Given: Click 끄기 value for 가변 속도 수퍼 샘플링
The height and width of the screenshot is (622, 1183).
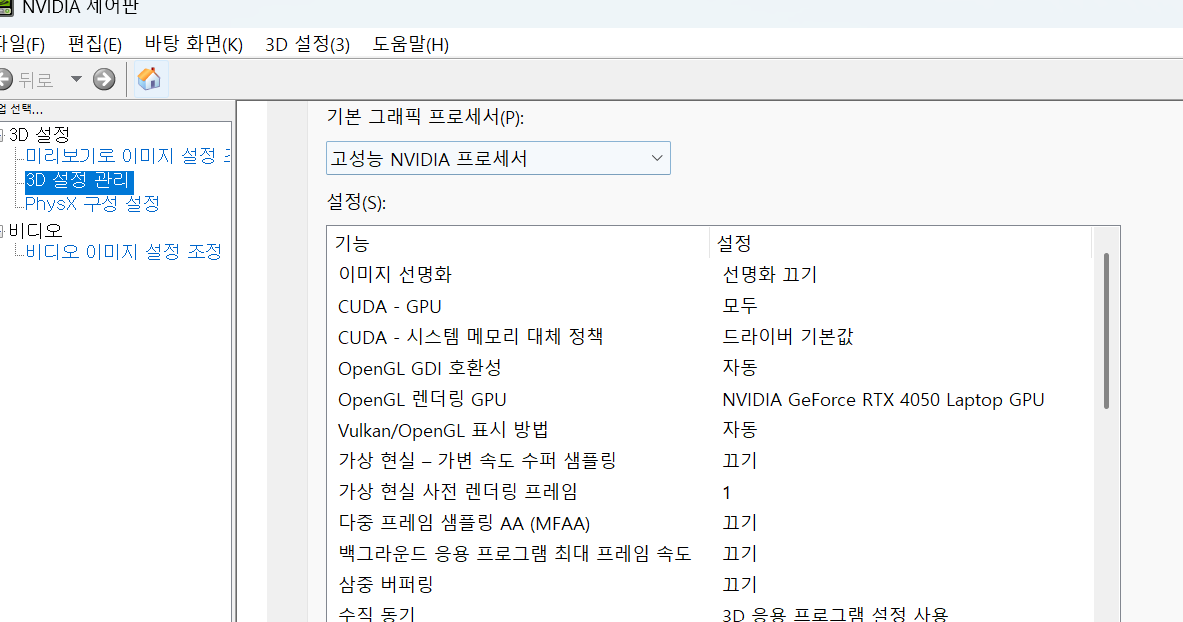Looking at the screenshot, I should pos(740,460).
